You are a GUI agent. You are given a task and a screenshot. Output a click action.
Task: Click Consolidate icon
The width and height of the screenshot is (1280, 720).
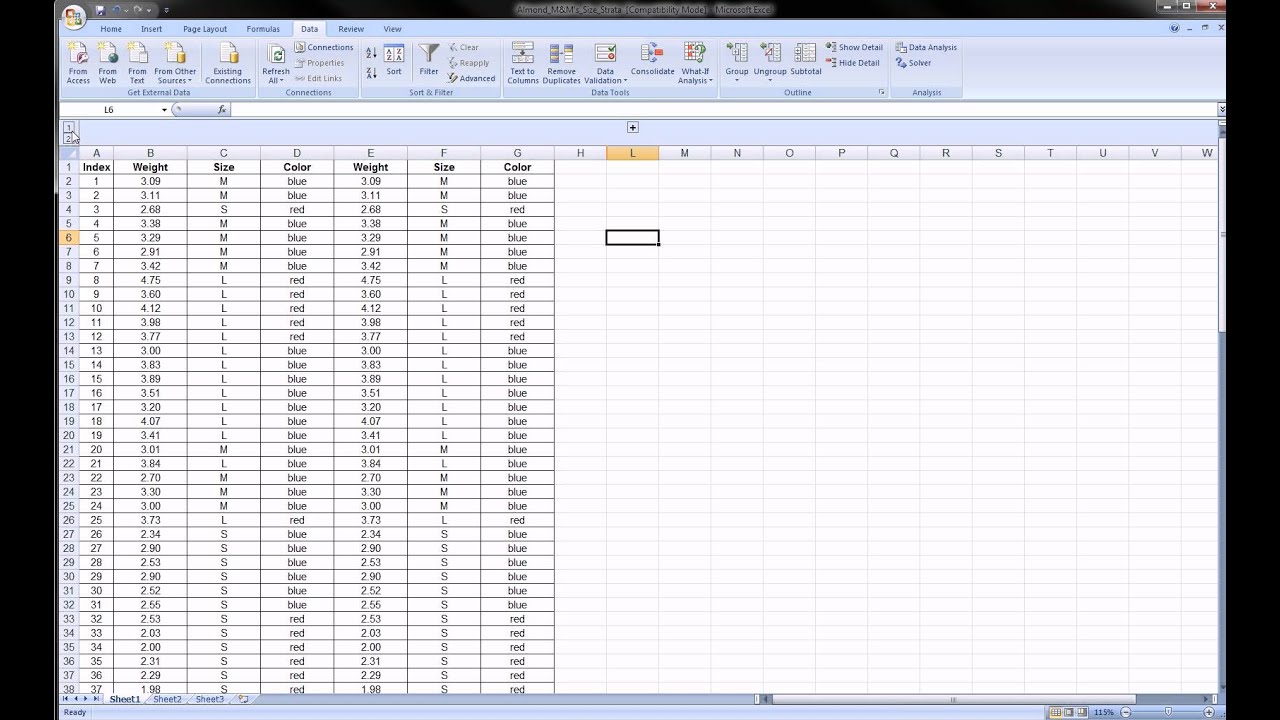pyautogui.click(x=652, y=60)
